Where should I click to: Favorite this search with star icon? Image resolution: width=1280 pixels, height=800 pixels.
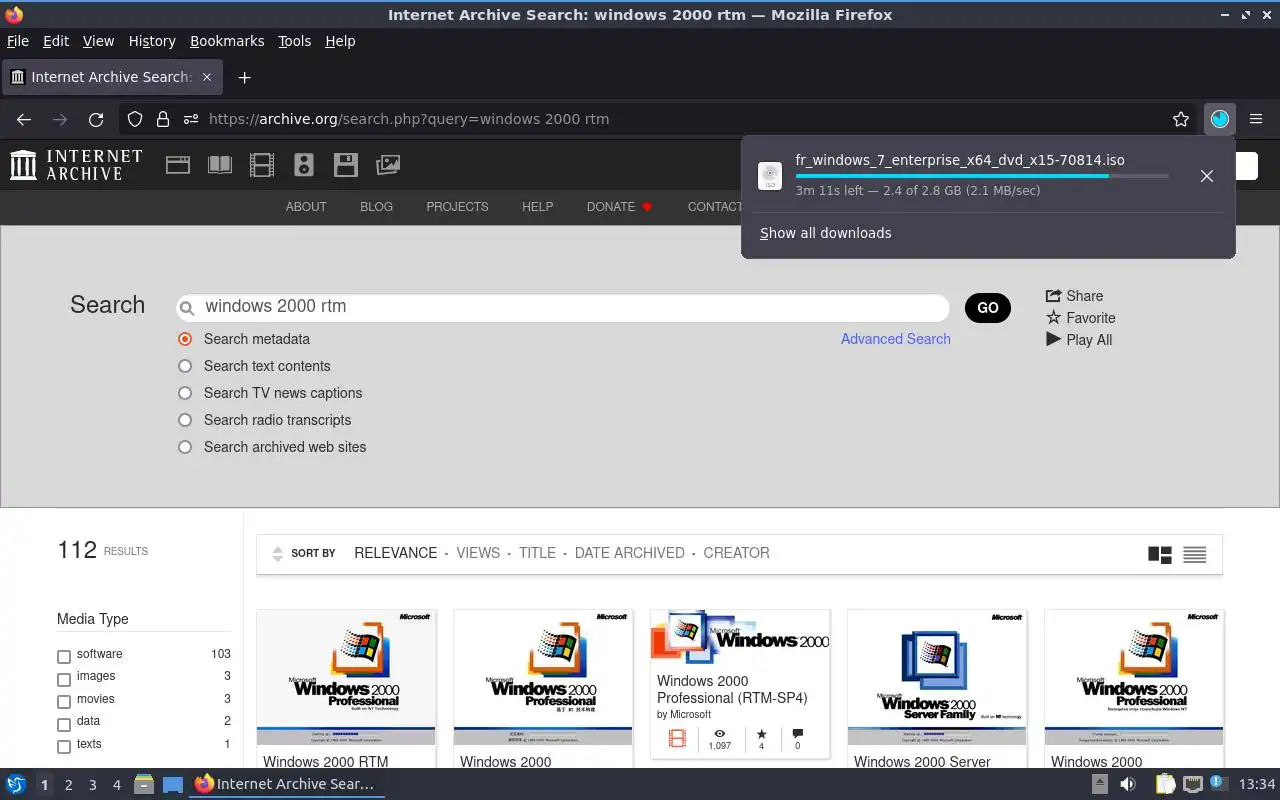(x=1080, y=318)
